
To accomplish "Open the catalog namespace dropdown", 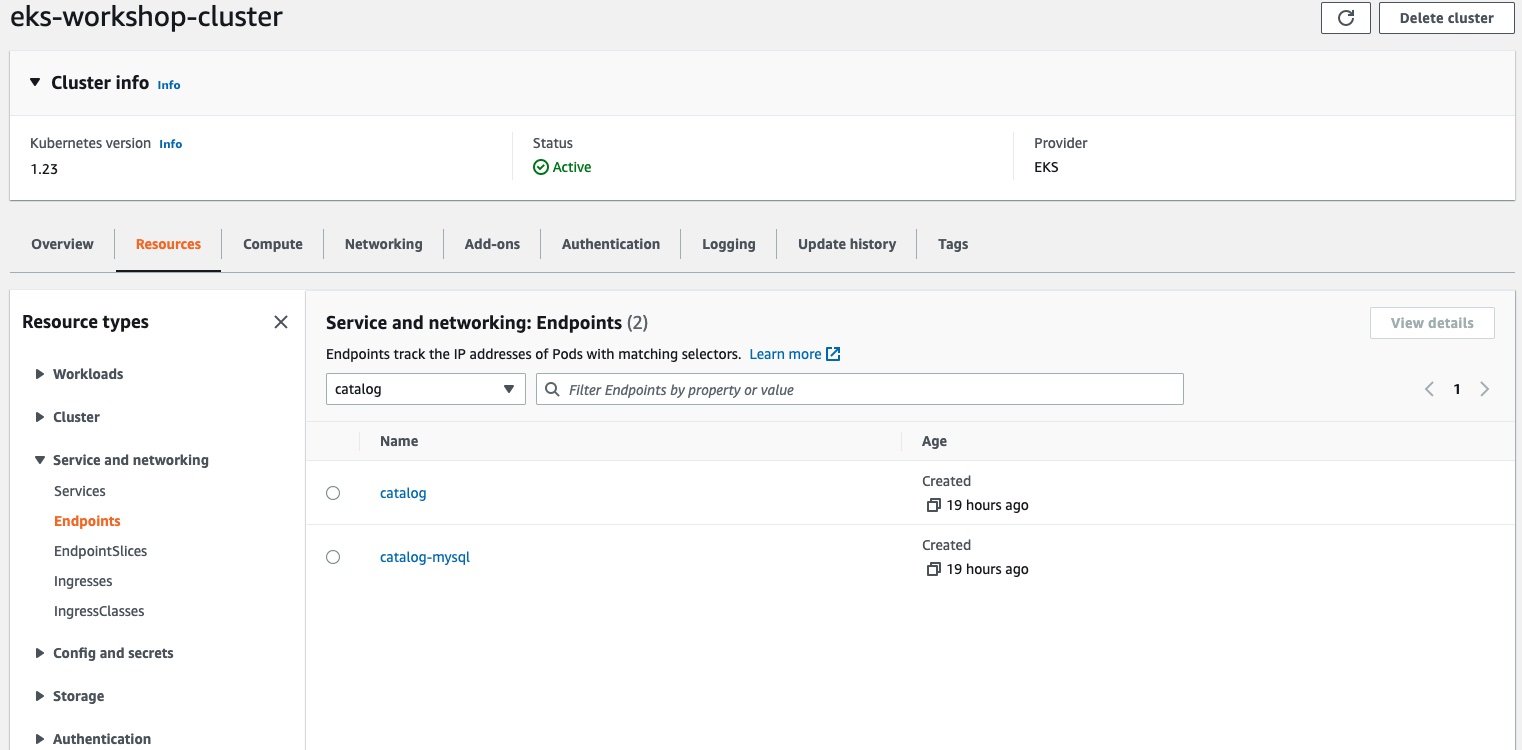I will click(x=425, y=389).
